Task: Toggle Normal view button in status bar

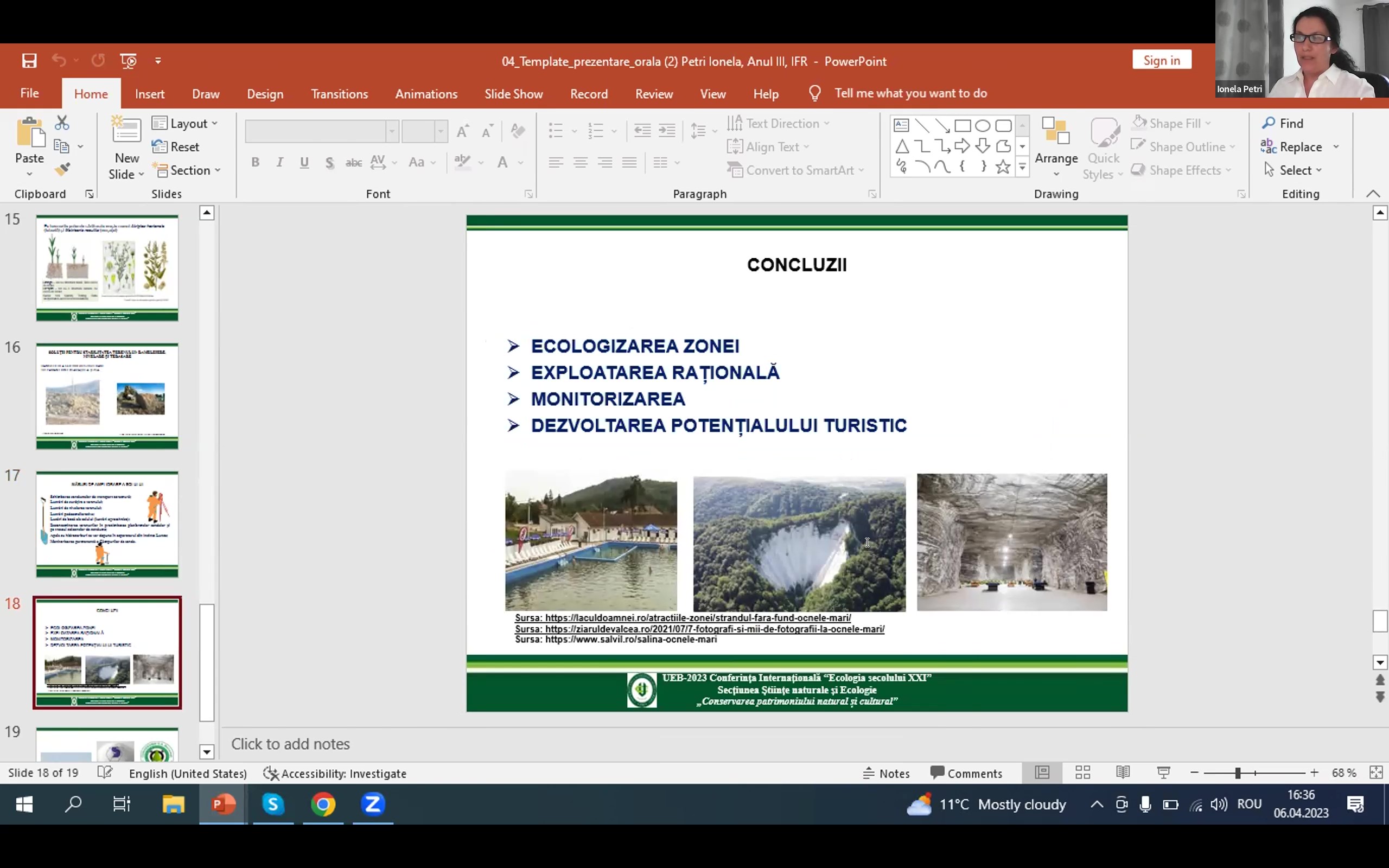Action: (x=1042, y=773)
